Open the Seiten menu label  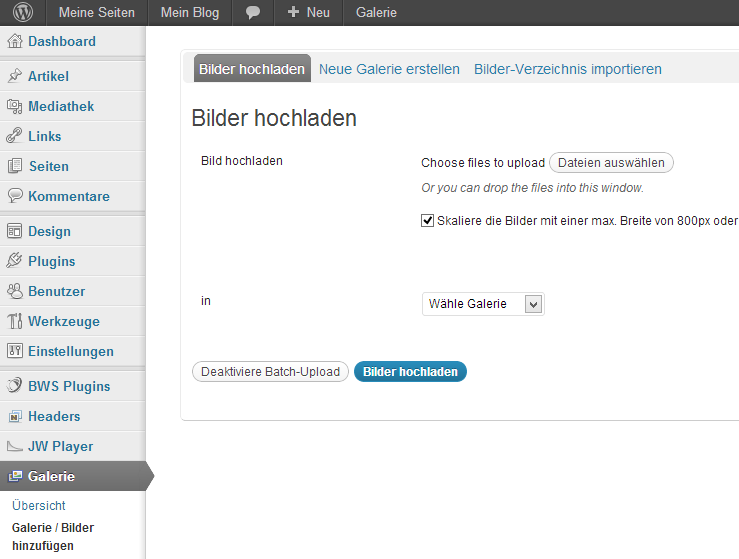pos(49,166)
